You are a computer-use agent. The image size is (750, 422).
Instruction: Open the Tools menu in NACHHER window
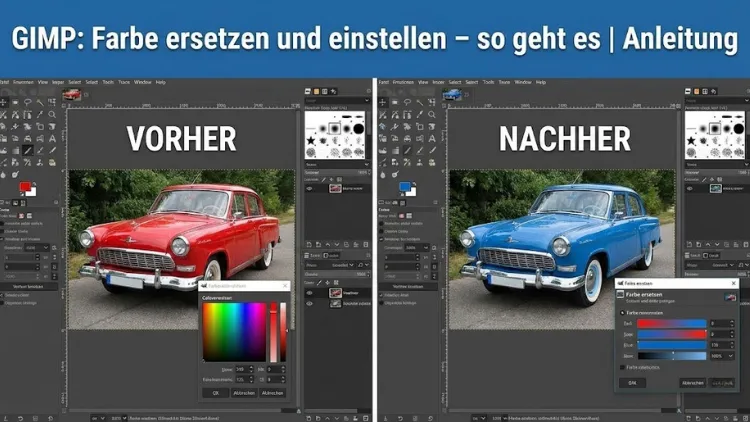click(x=488, y=82)
